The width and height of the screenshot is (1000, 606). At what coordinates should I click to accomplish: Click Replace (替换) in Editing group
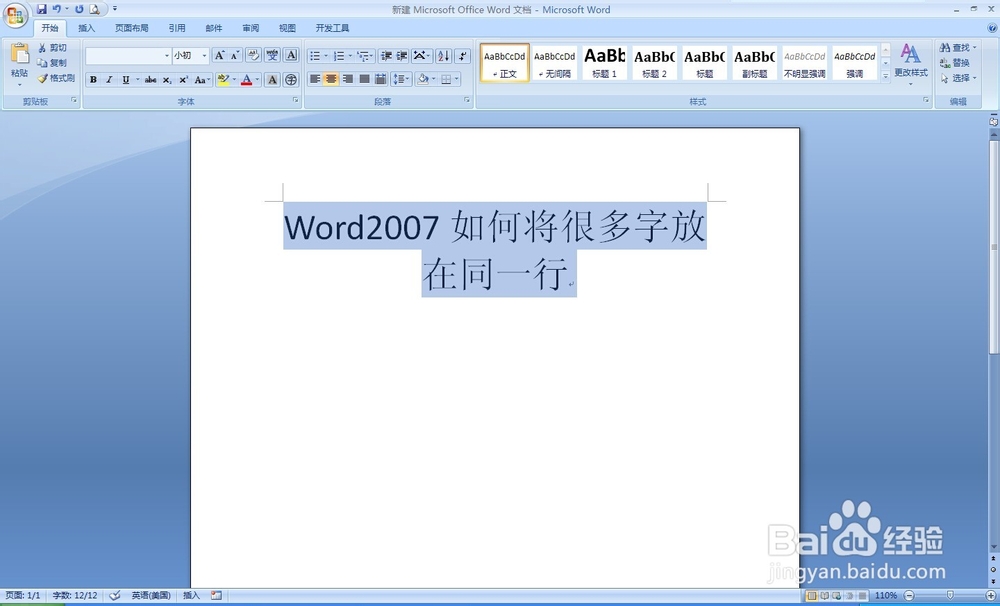pos(955,63)
